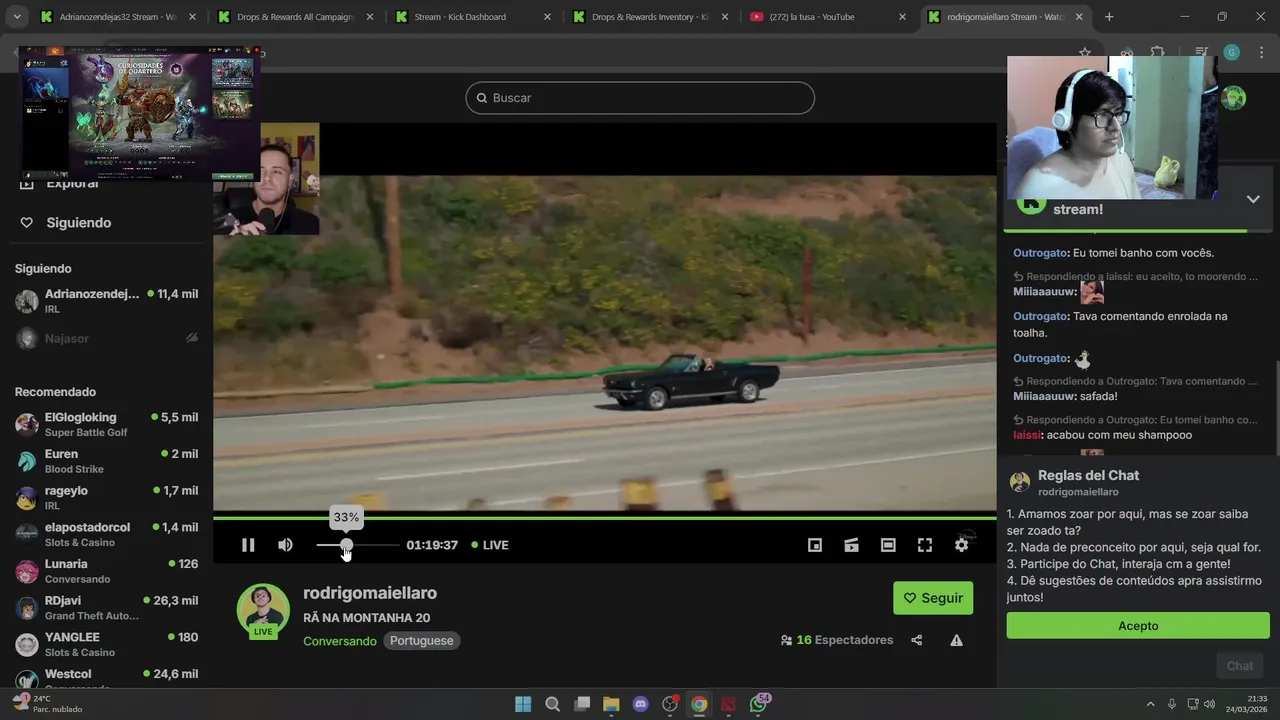Open Windows taskbar search

click(x=552, y=704)
